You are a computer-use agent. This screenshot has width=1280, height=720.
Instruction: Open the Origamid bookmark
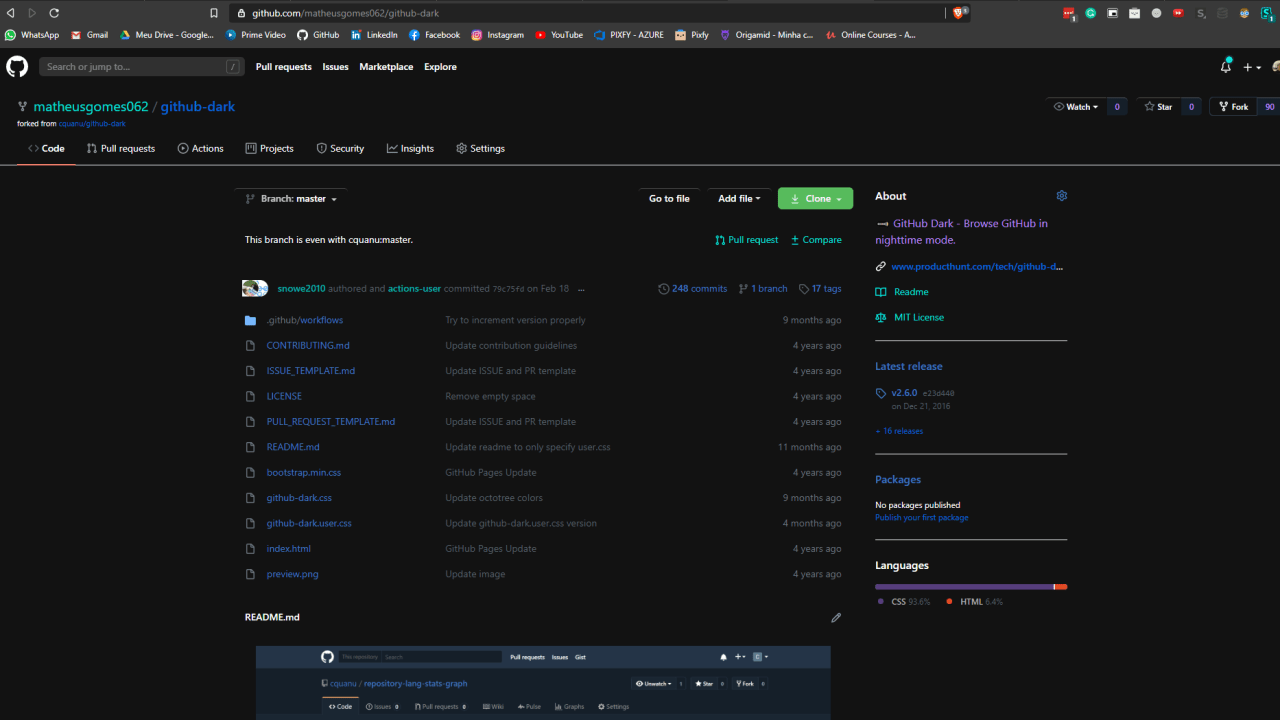[767, 35]
